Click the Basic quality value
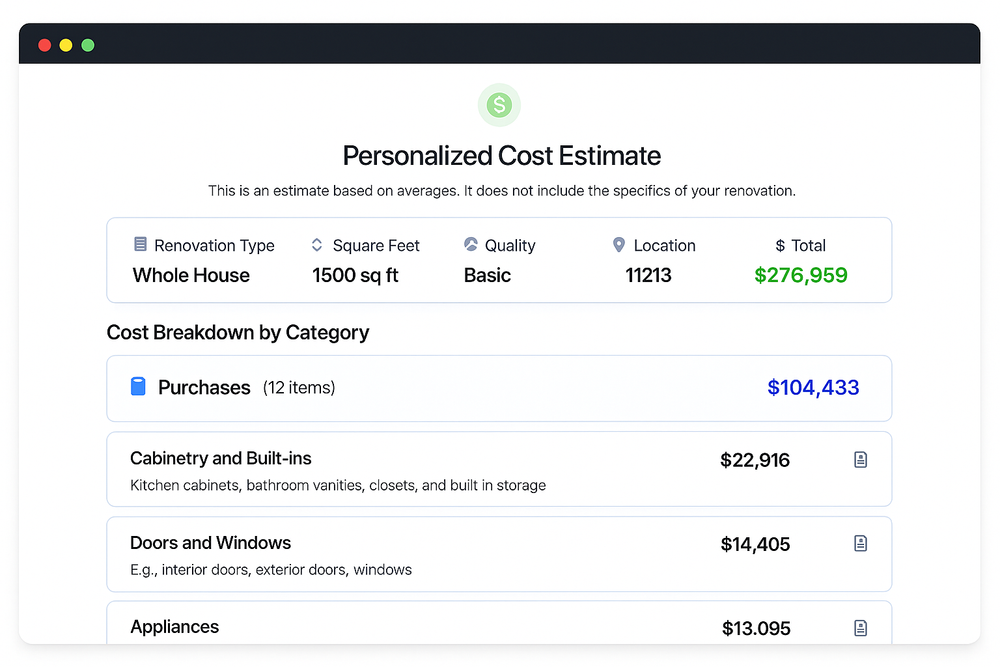The height and width of the screenshot is (667, 1000). (x=487, y=275)
